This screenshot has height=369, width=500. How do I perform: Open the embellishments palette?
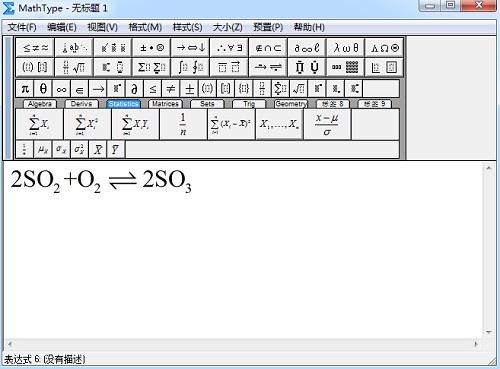[x=113, y=48]
